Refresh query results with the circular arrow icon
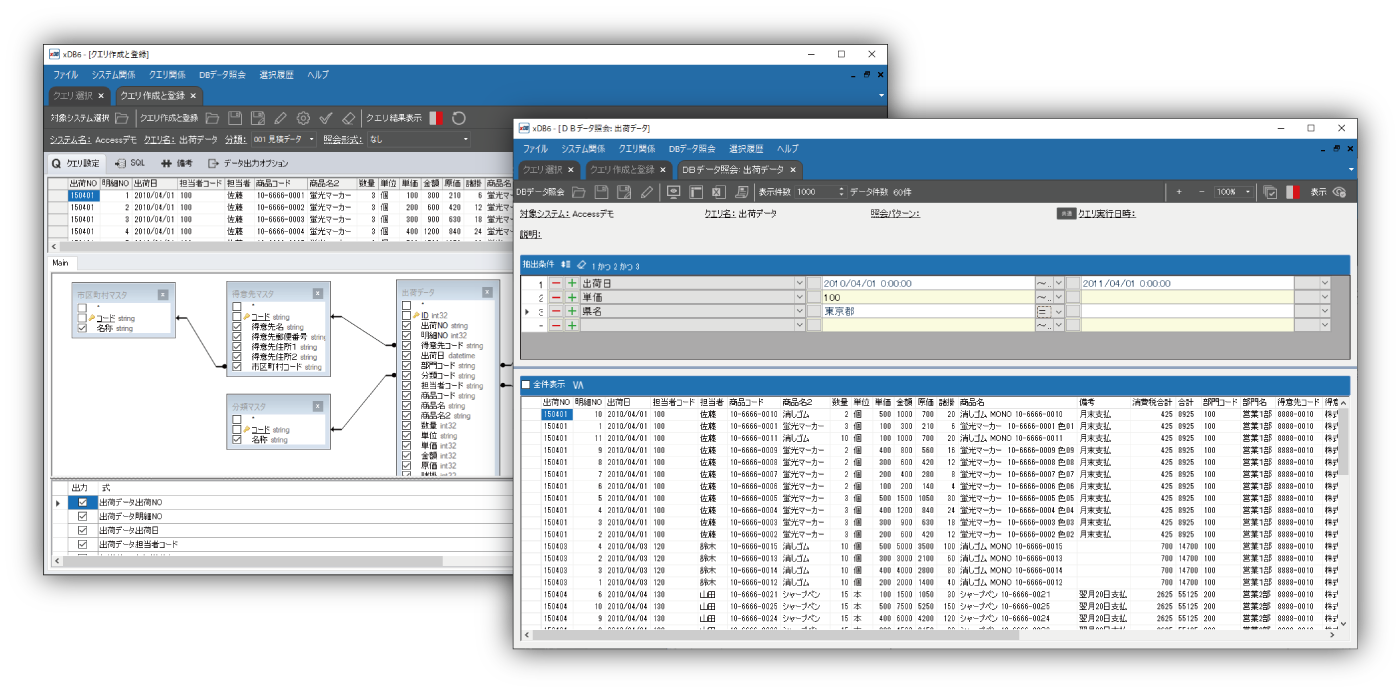Image resolution: width=1400 pixels, height=692 pixels. coord(459,118)
